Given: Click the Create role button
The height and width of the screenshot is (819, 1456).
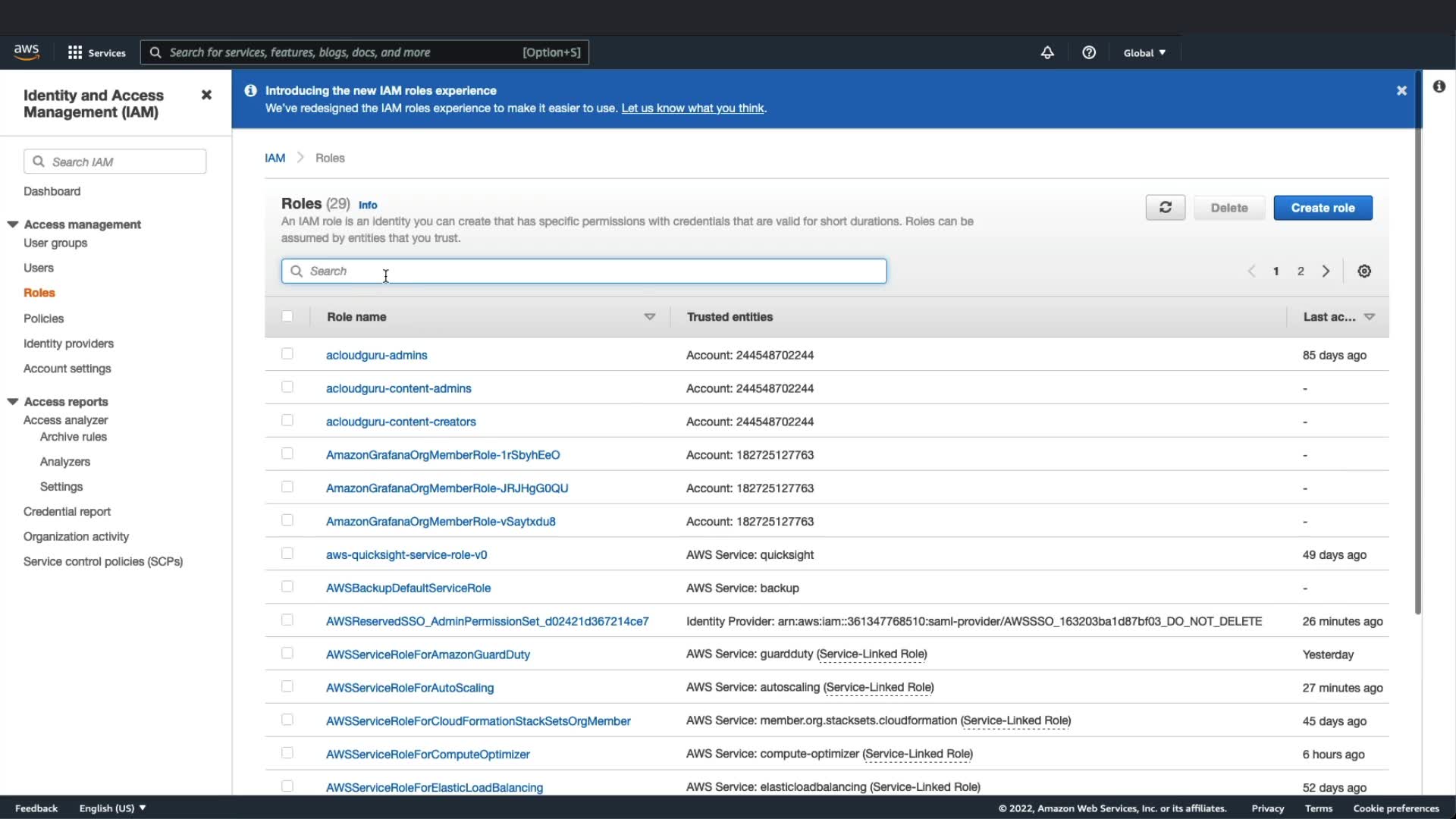Looking at the screenshot, I should tap(1323, 208).
